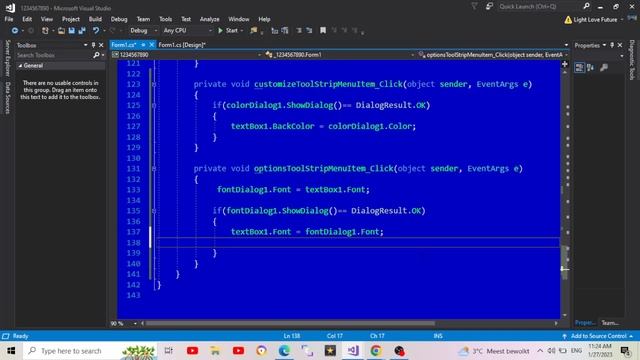Open the Analyze menu
640x360 pixels.
coord(209,19)
